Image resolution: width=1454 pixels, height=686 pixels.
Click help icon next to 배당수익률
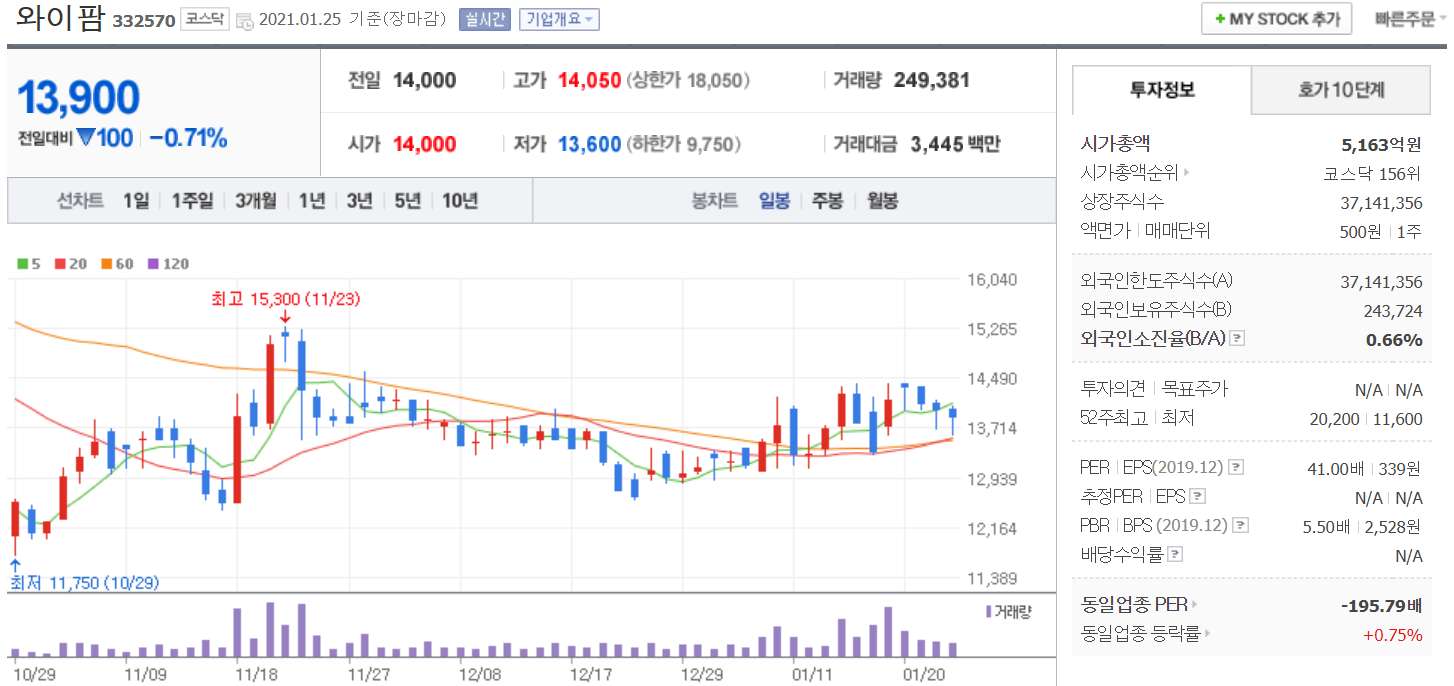(1175, 554)
